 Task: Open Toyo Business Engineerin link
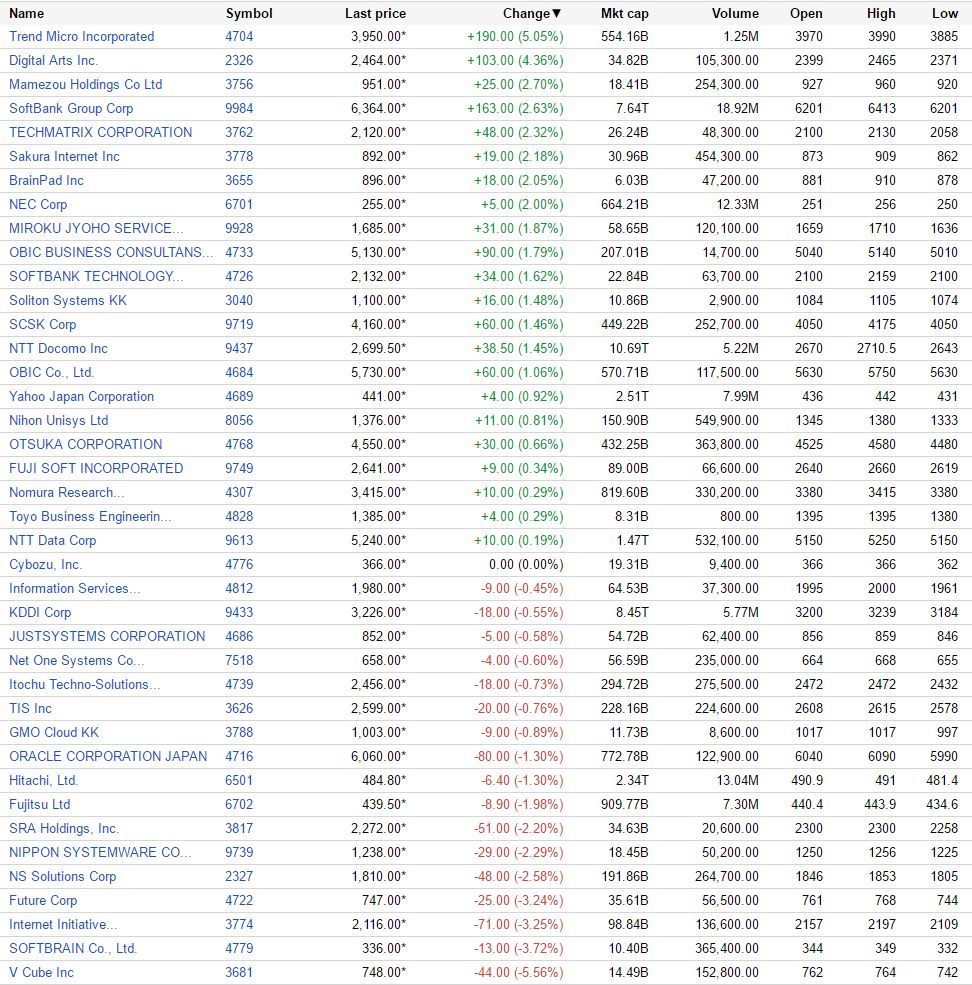pyautogui.click(x=90, y=516)
